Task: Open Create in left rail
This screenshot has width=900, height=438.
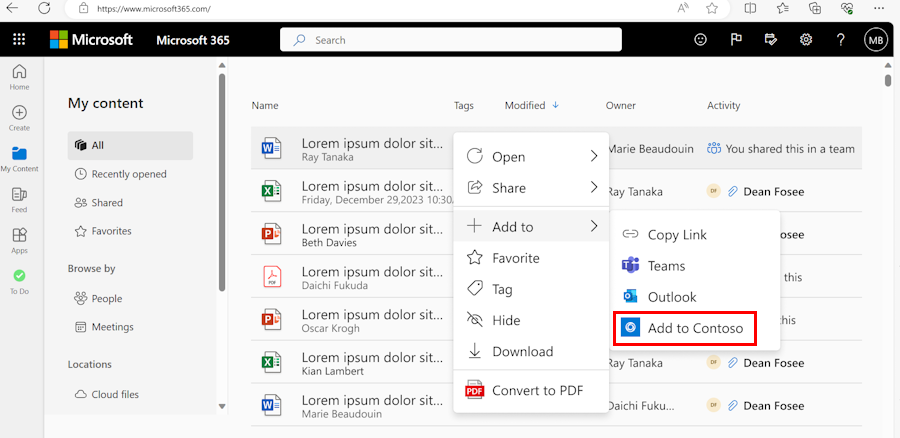Action: click(x=19, y=118)
